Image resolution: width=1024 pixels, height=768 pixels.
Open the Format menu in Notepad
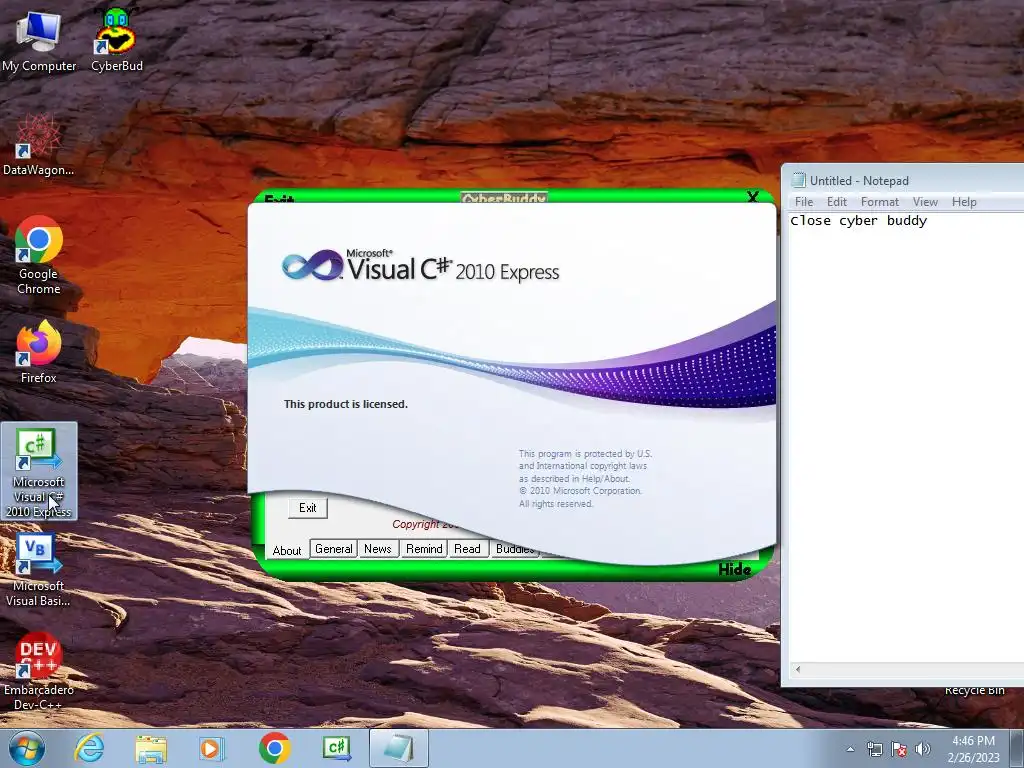[x=880, y=202]
